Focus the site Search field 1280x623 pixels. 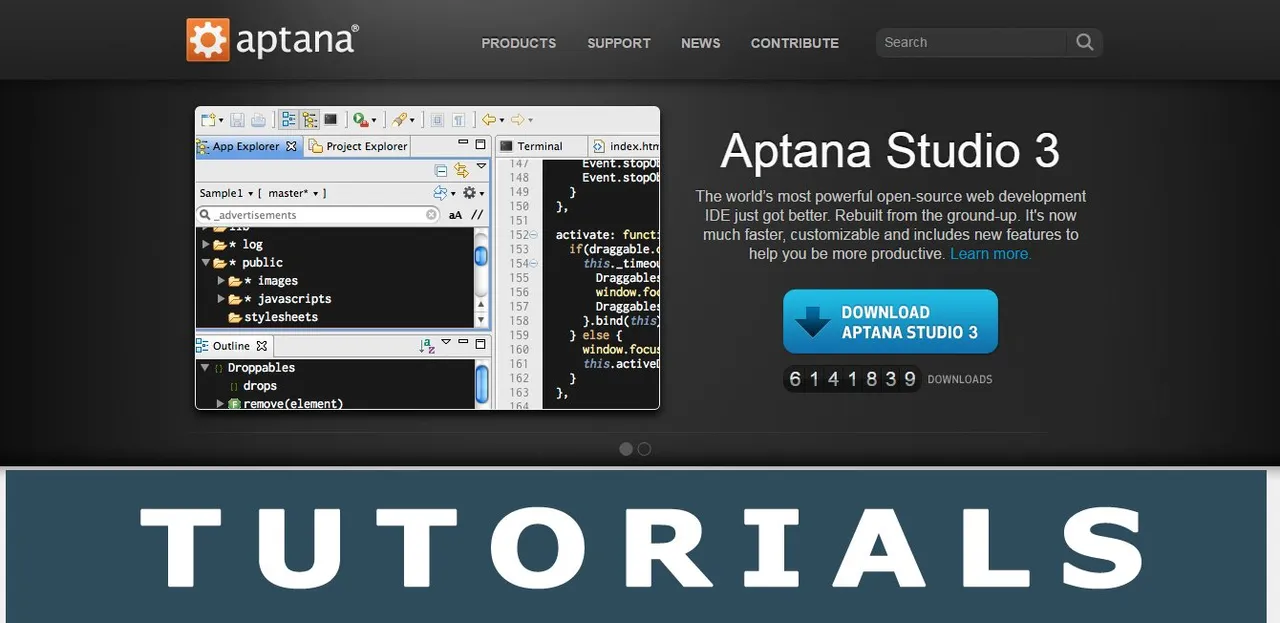point(970,42)
